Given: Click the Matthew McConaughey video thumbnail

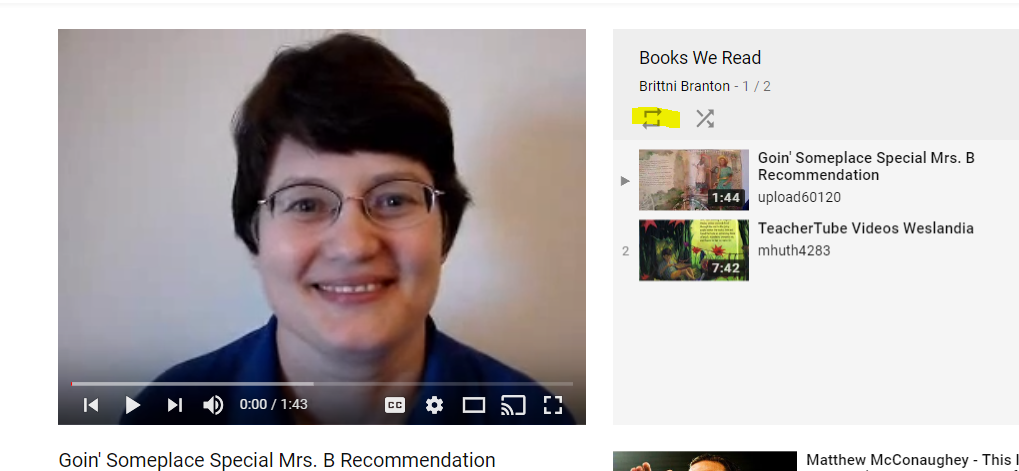Looking at the screenshot, I should tap(704, 461).
